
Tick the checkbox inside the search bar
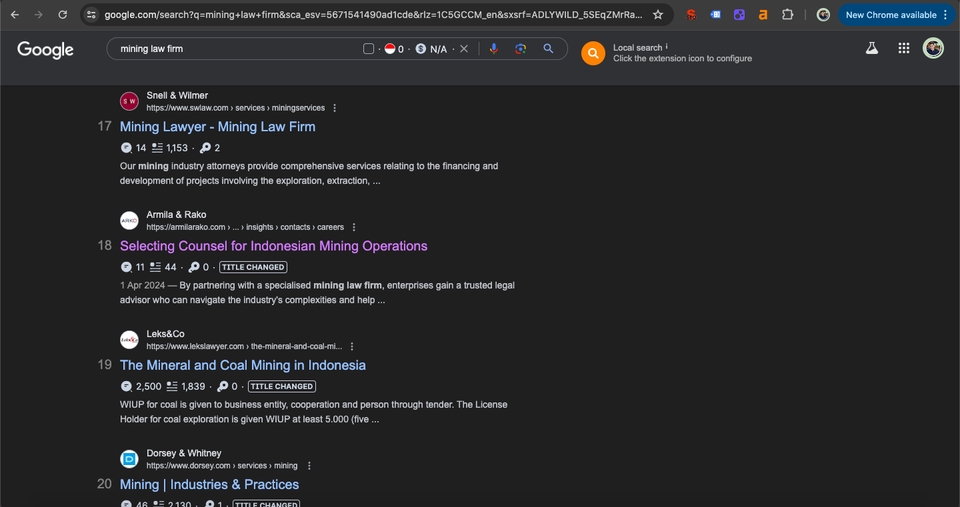pos(369,49)
